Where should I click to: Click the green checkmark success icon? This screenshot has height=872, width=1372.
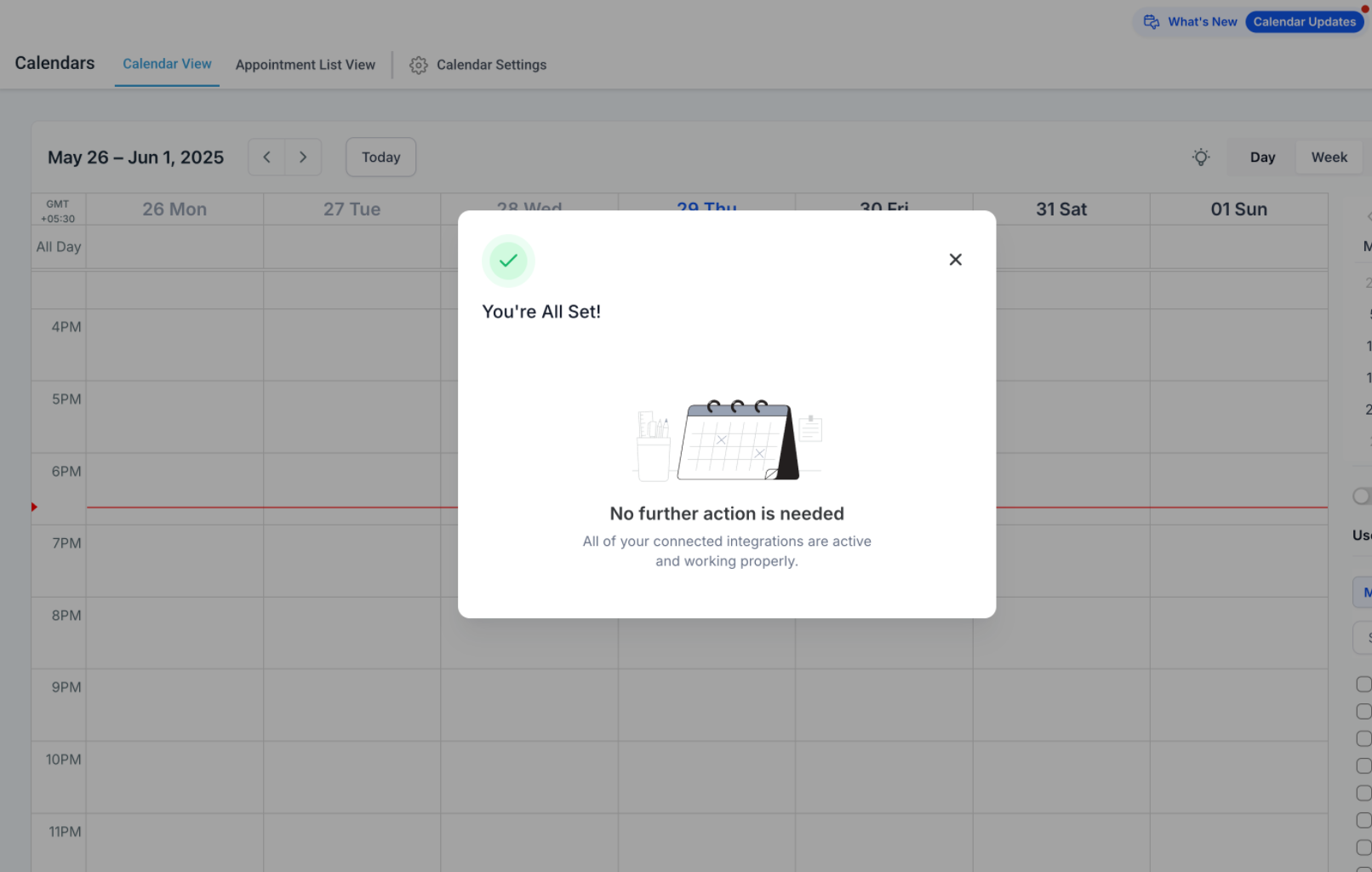tap(508, 261)
